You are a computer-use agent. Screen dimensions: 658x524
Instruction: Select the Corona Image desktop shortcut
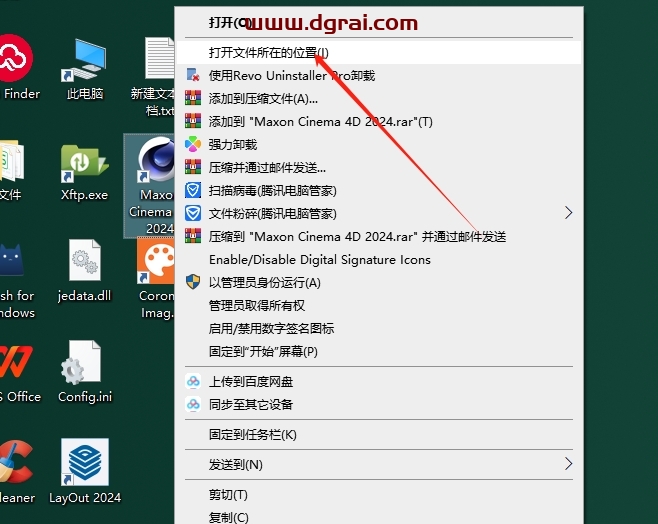tap(156, 279)
